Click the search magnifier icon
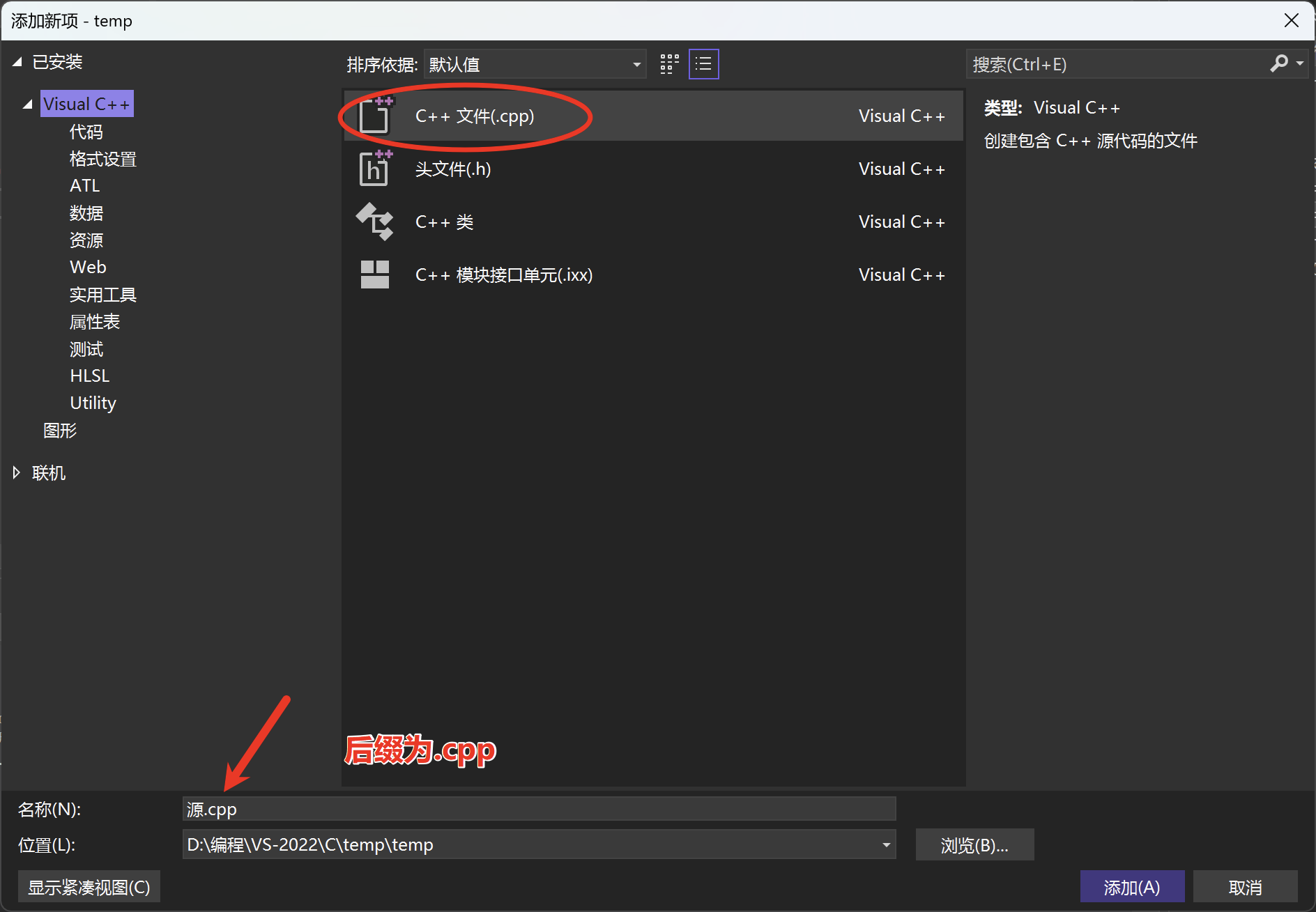The width and height of the screenshot is (1316, 912). point(1278,64)
